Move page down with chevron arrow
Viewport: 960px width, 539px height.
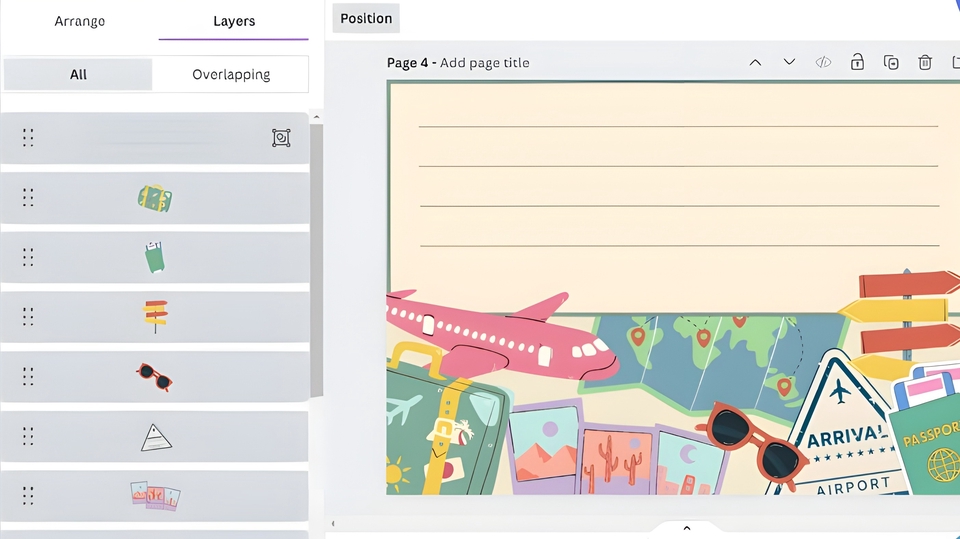click(789, 62)
